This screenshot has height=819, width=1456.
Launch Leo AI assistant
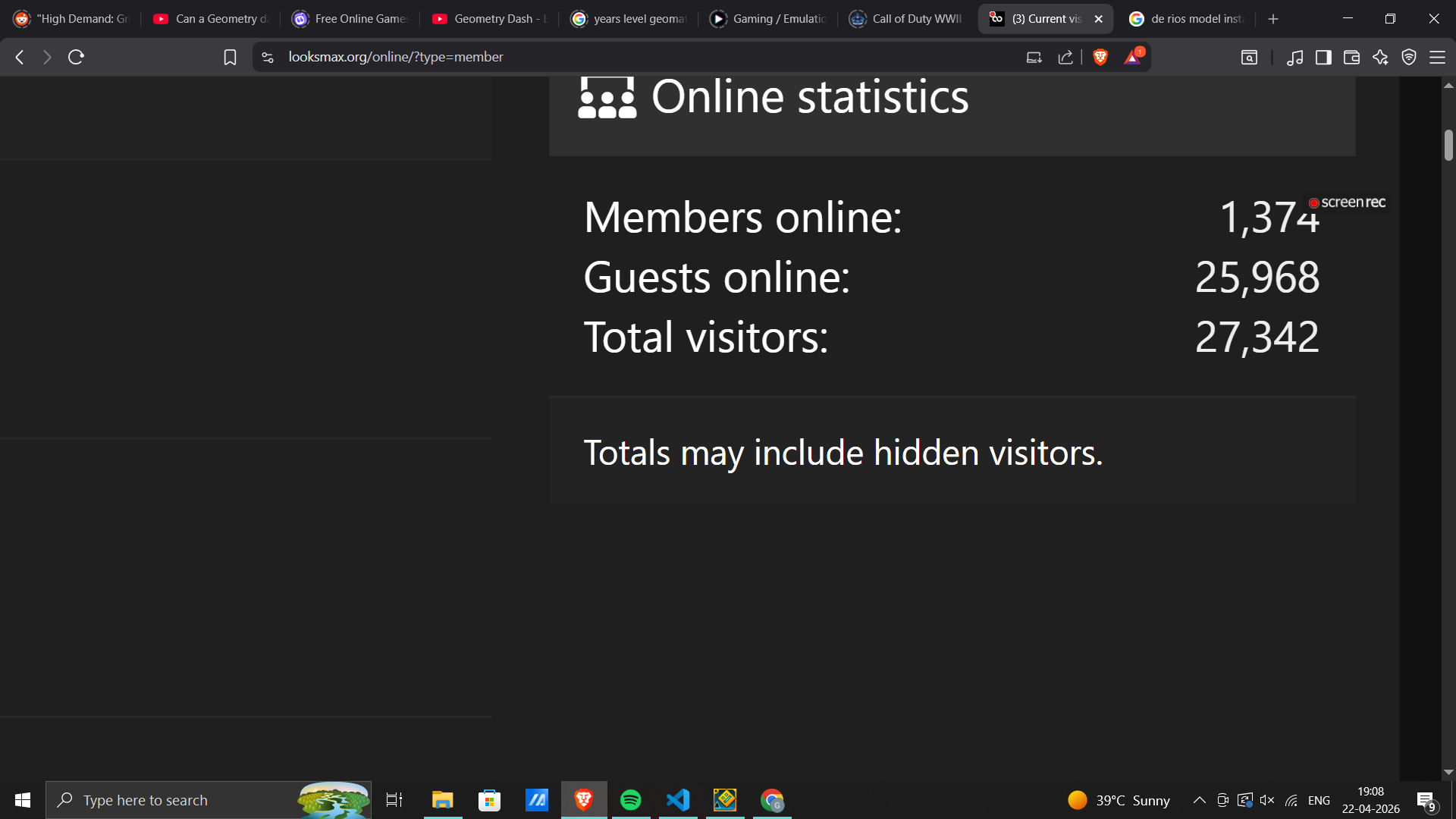coord(1379,57)
